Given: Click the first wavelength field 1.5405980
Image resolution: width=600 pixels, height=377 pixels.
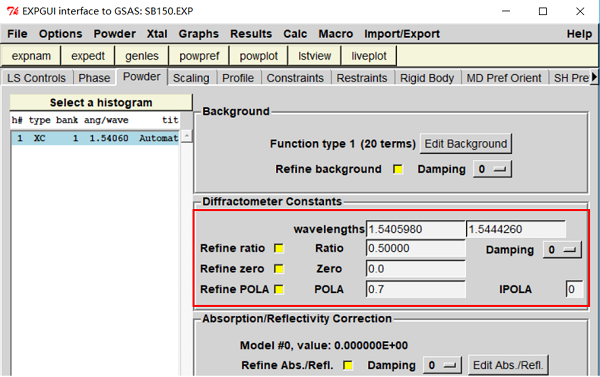Looking at the screenshot, I should (x=416, y=229).
